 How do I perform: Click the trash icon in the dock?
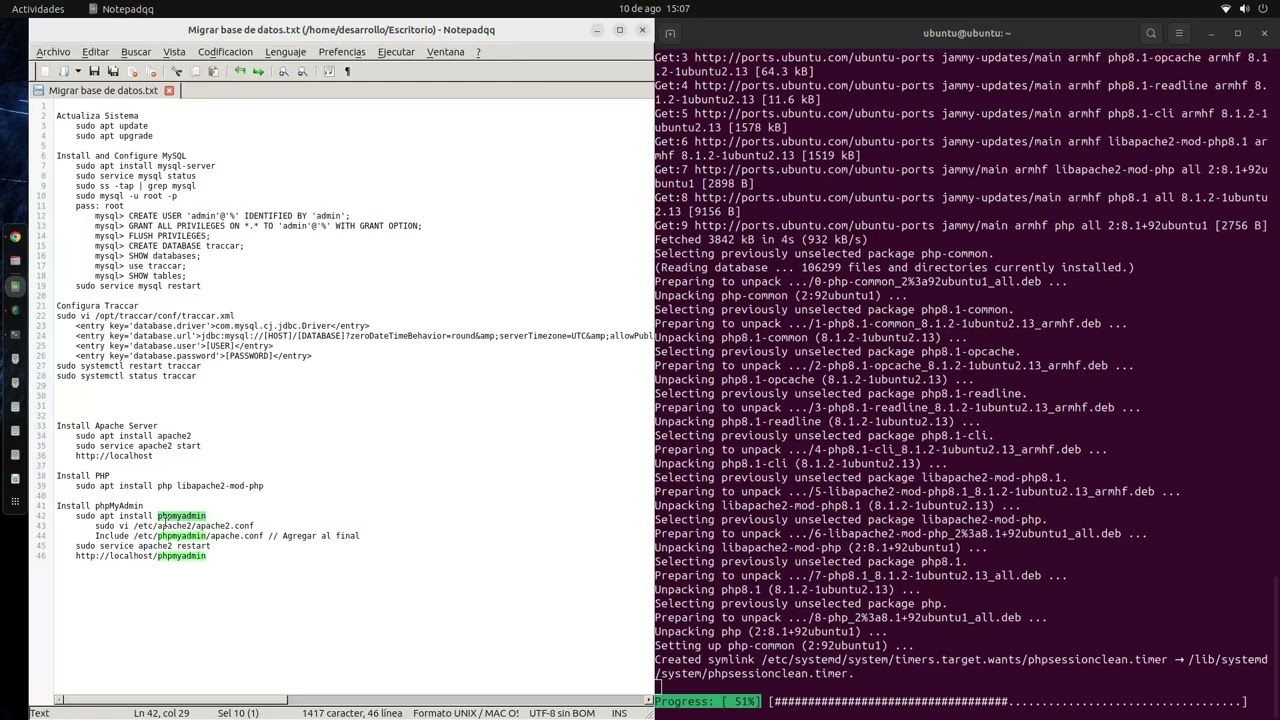click(15, 479)
